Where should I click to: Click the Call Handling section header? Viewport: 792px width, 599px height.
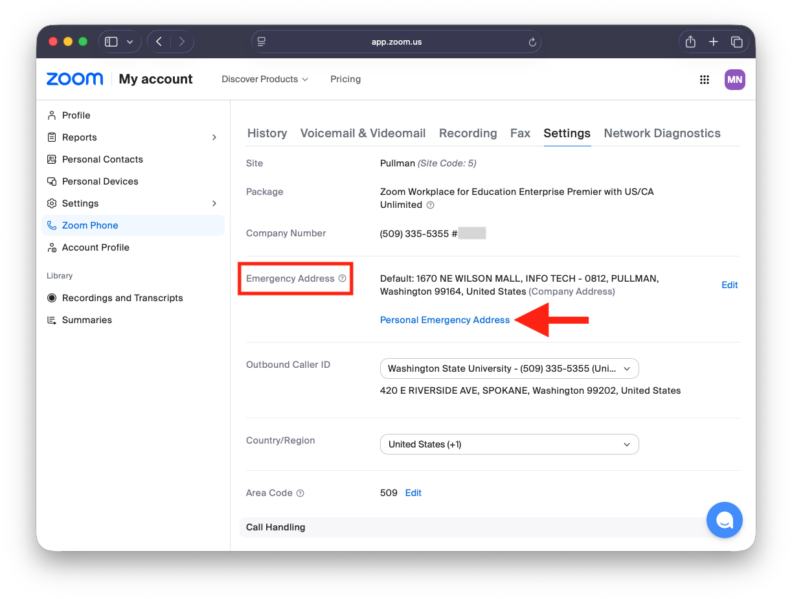tap(276, 527)
